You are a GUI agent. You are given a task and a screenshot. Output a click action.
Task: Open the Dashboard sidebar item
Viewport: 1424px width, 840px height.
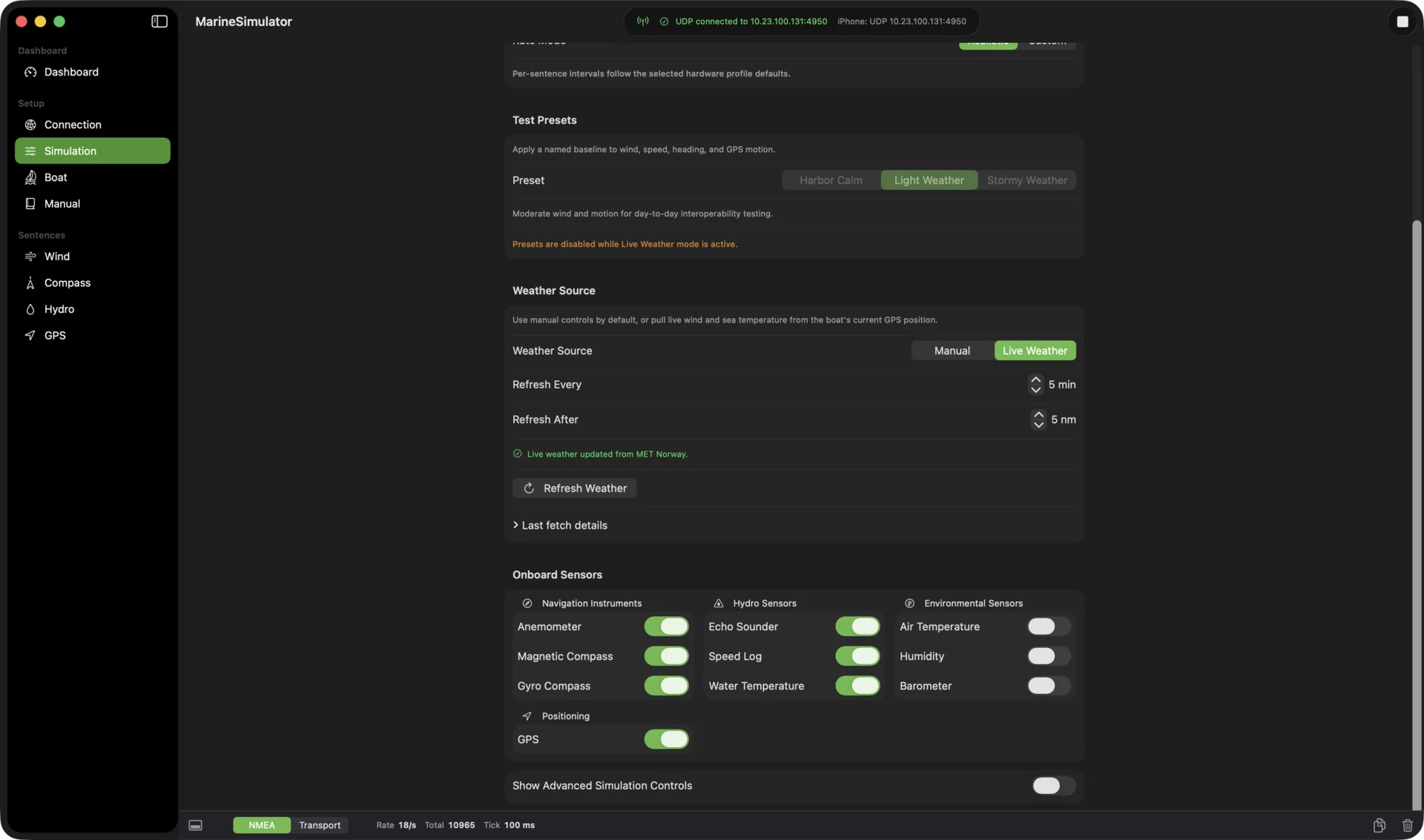point(93,72)
